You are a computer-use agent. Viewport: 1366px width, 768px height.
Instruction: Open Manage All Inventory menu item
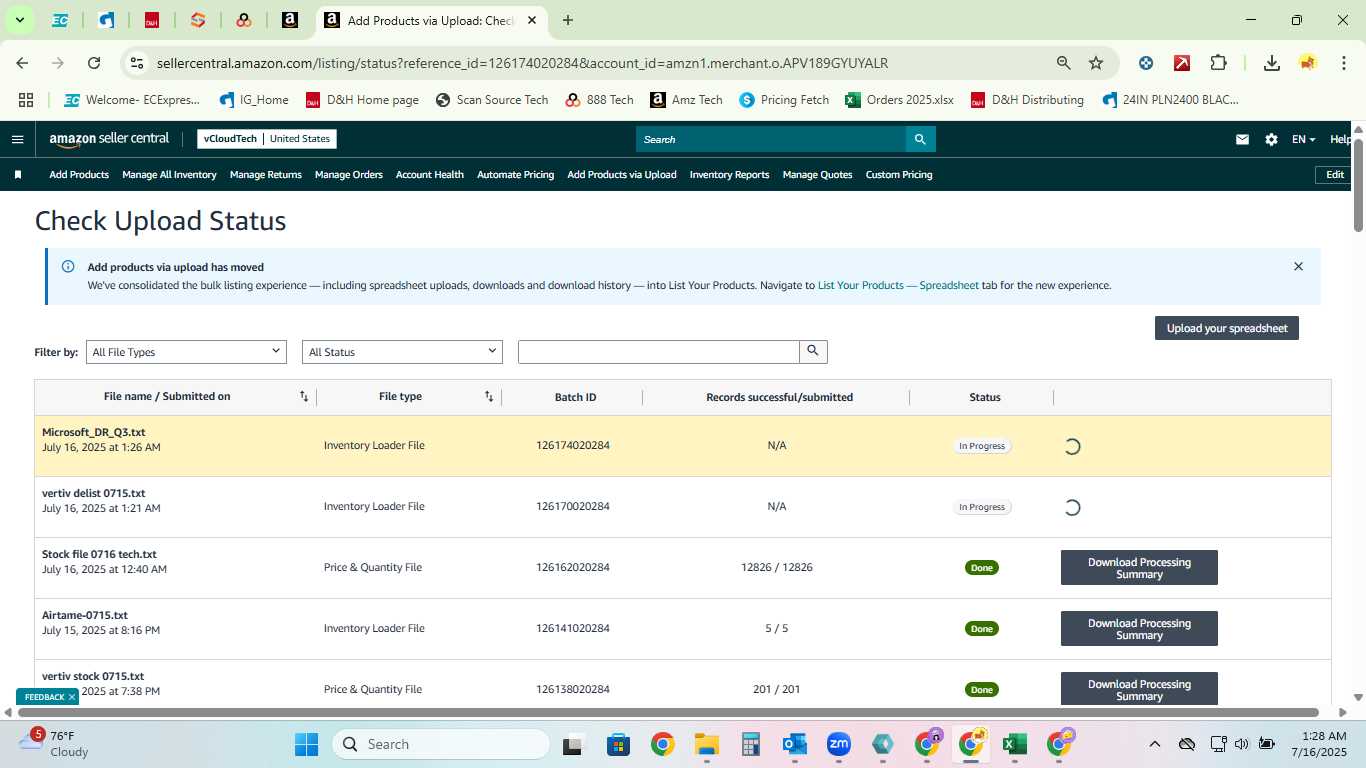pyautogui.click(x=169, y=174)
